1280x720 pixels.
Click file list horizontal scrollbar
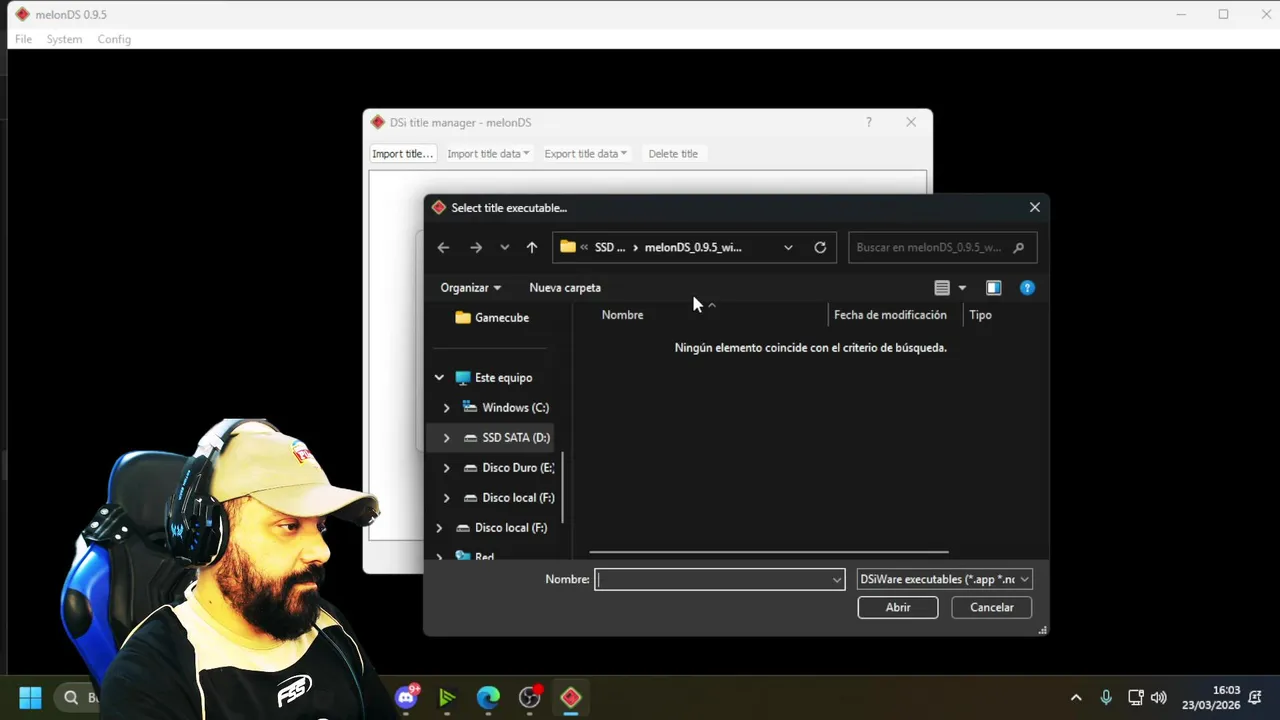pyautogui.click(x=768, y=552)
